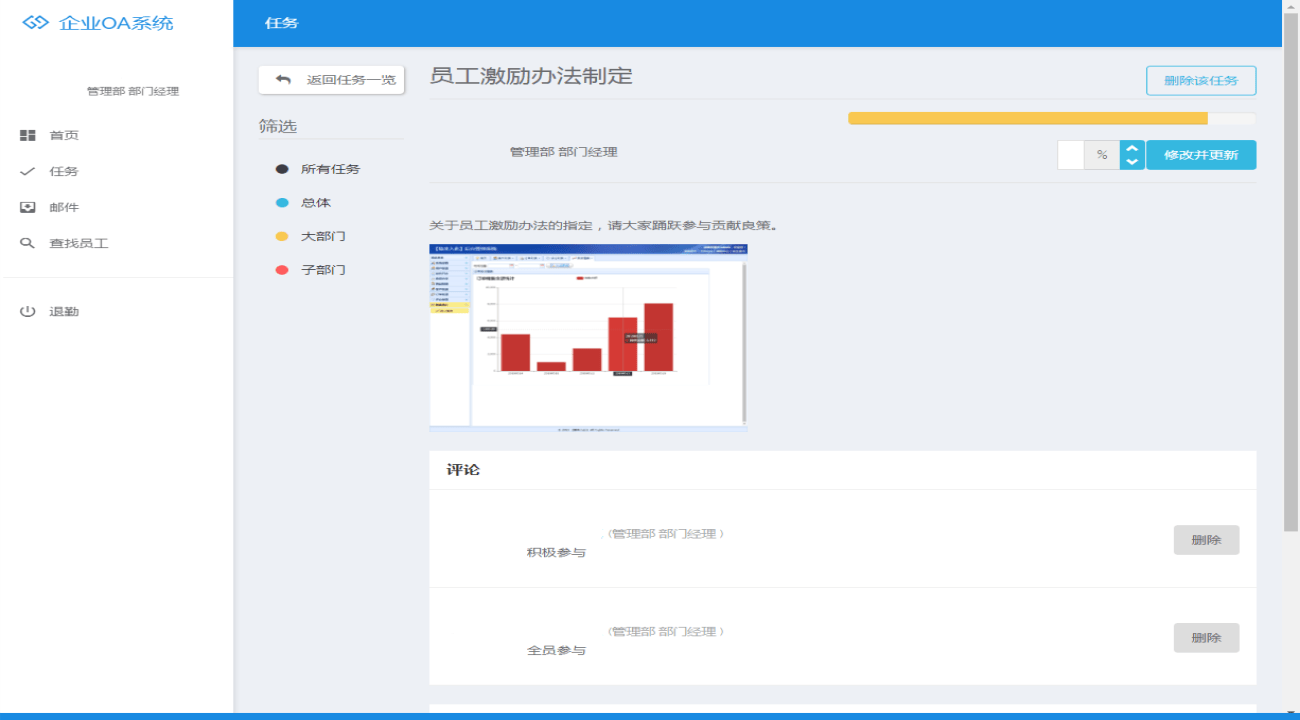Click the 任务 checkmark icon in sidebar
Viewport: 1300px width, 720px height.
pyautogui.click(x=27, y=171)
